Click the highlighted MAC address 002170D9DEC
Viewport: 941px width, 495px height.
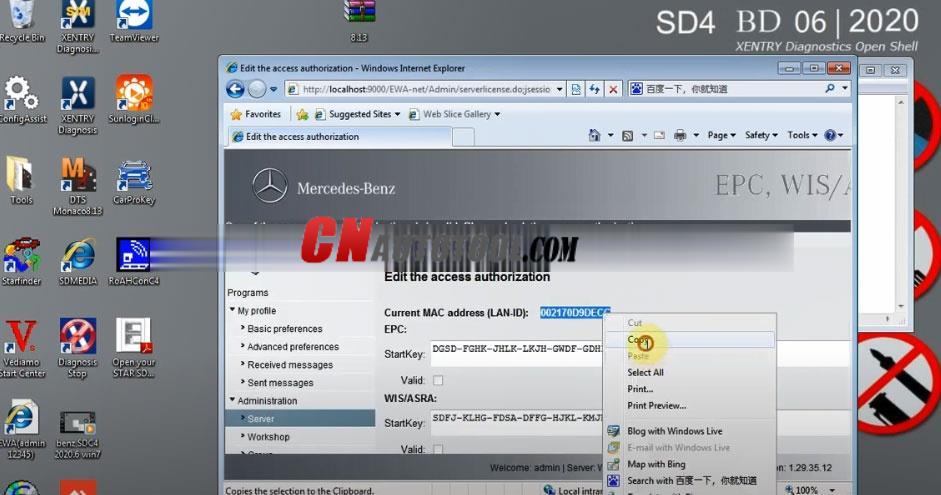pos(574,313)
